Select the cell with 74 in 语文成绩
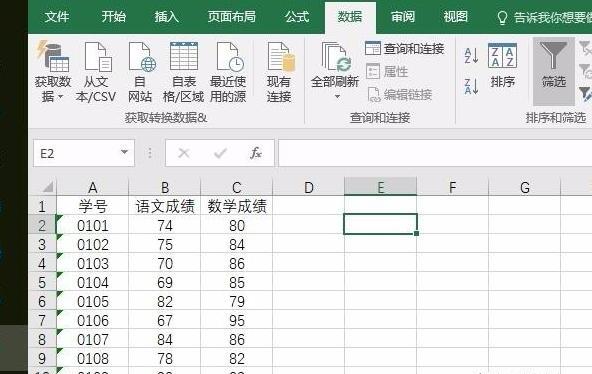Image resolution: width=592 pixels, height=374 pixels. (165, 225)
